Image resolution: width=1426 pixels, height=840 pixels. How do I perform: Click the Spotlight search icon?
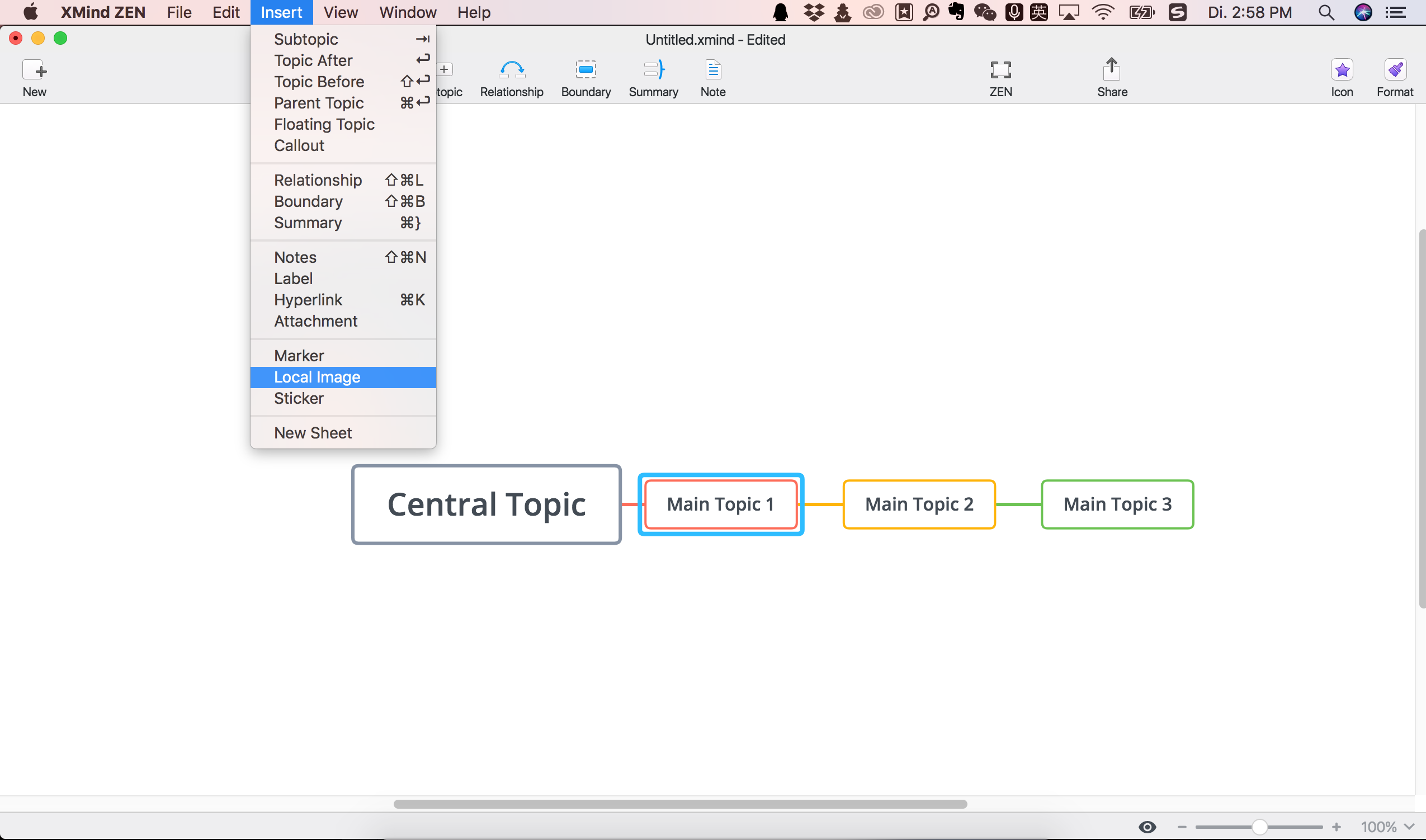tap(1326, 12)
